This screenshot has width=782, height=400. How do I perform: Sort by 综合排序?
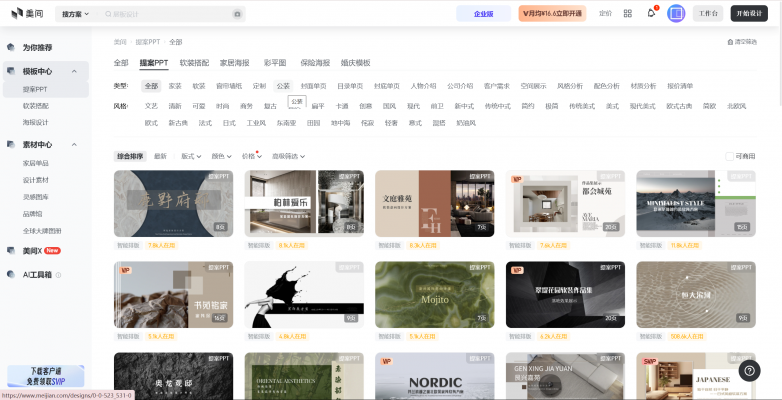[x=130, y=156]
